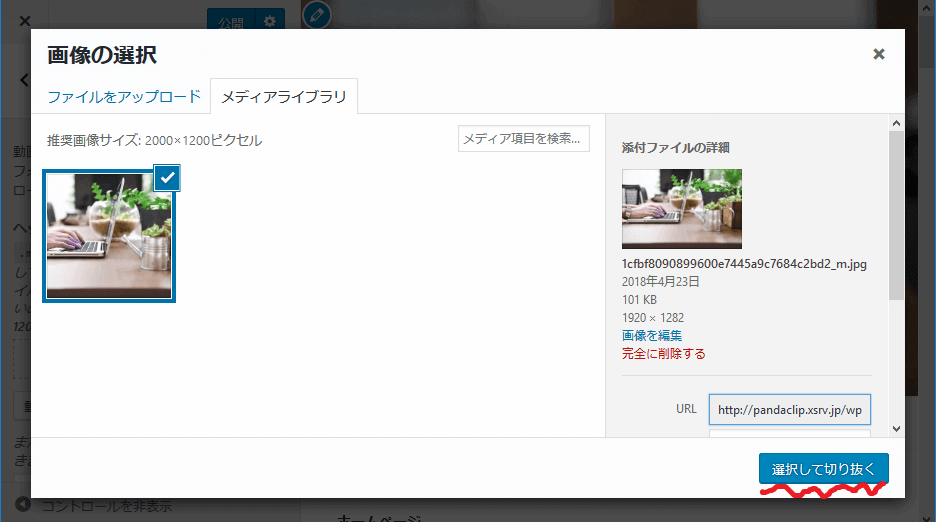Image resolution: width=936 pixels, height=522 pixels.
Task: Select the laptop image thumbnail in library
Action: [x=109, y=236]
